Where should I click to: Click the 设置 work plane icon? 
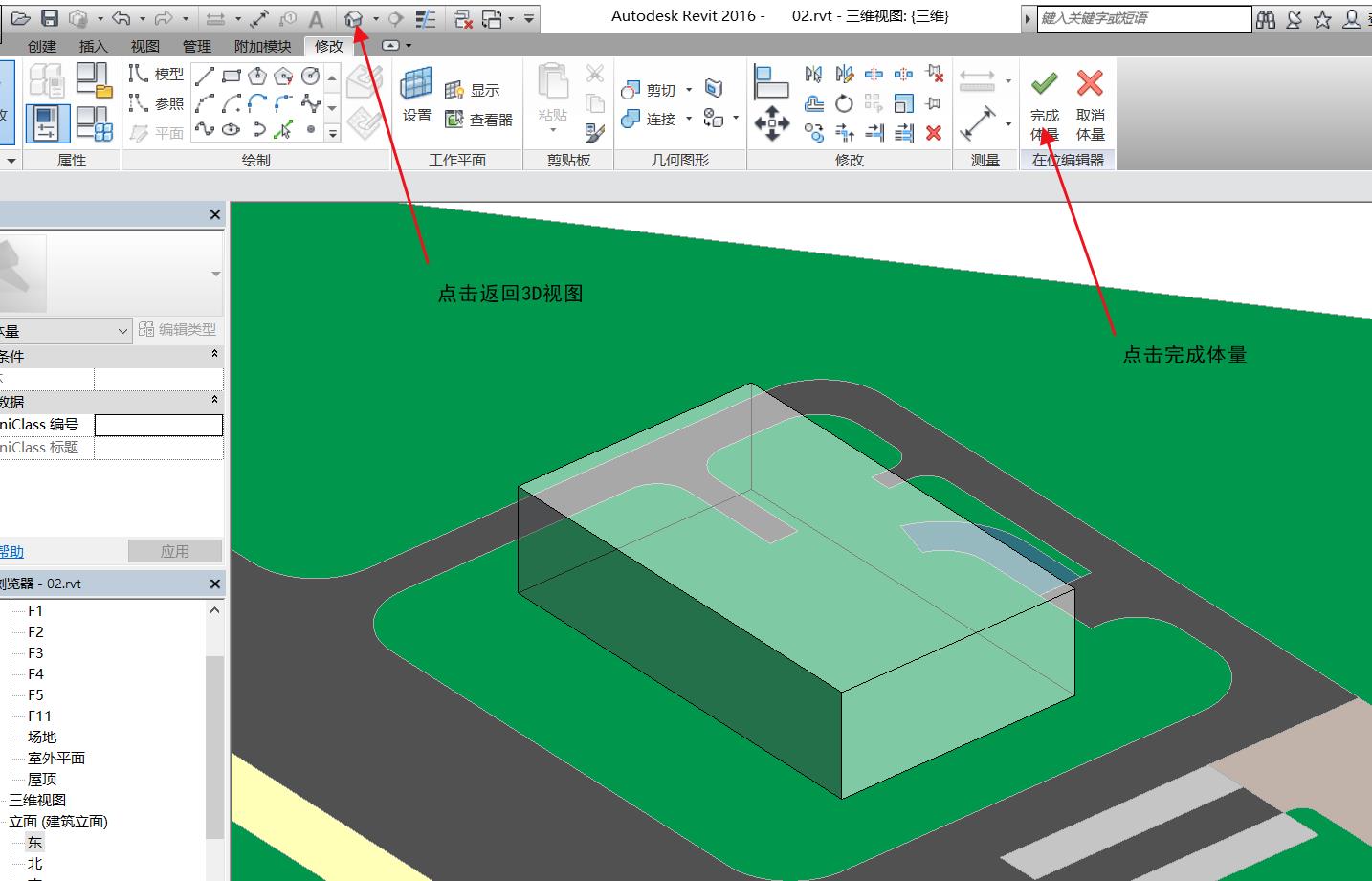click(x=417, y=96)
